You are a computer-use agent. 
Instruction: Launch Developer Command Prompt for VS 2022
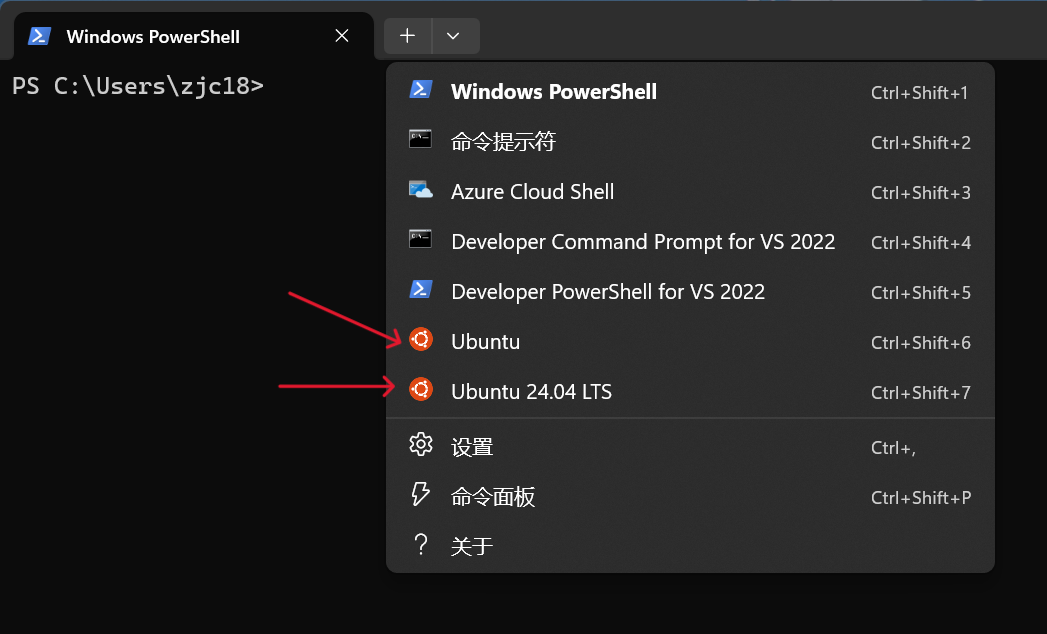click(x=643, y=242)
